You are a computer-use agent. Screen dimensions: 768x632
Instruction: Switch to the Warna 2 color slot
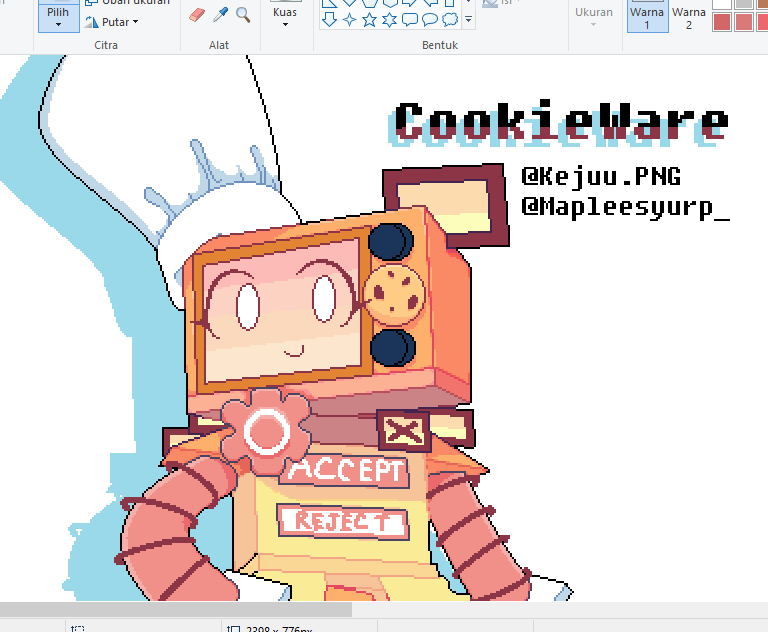coord(688,16)
